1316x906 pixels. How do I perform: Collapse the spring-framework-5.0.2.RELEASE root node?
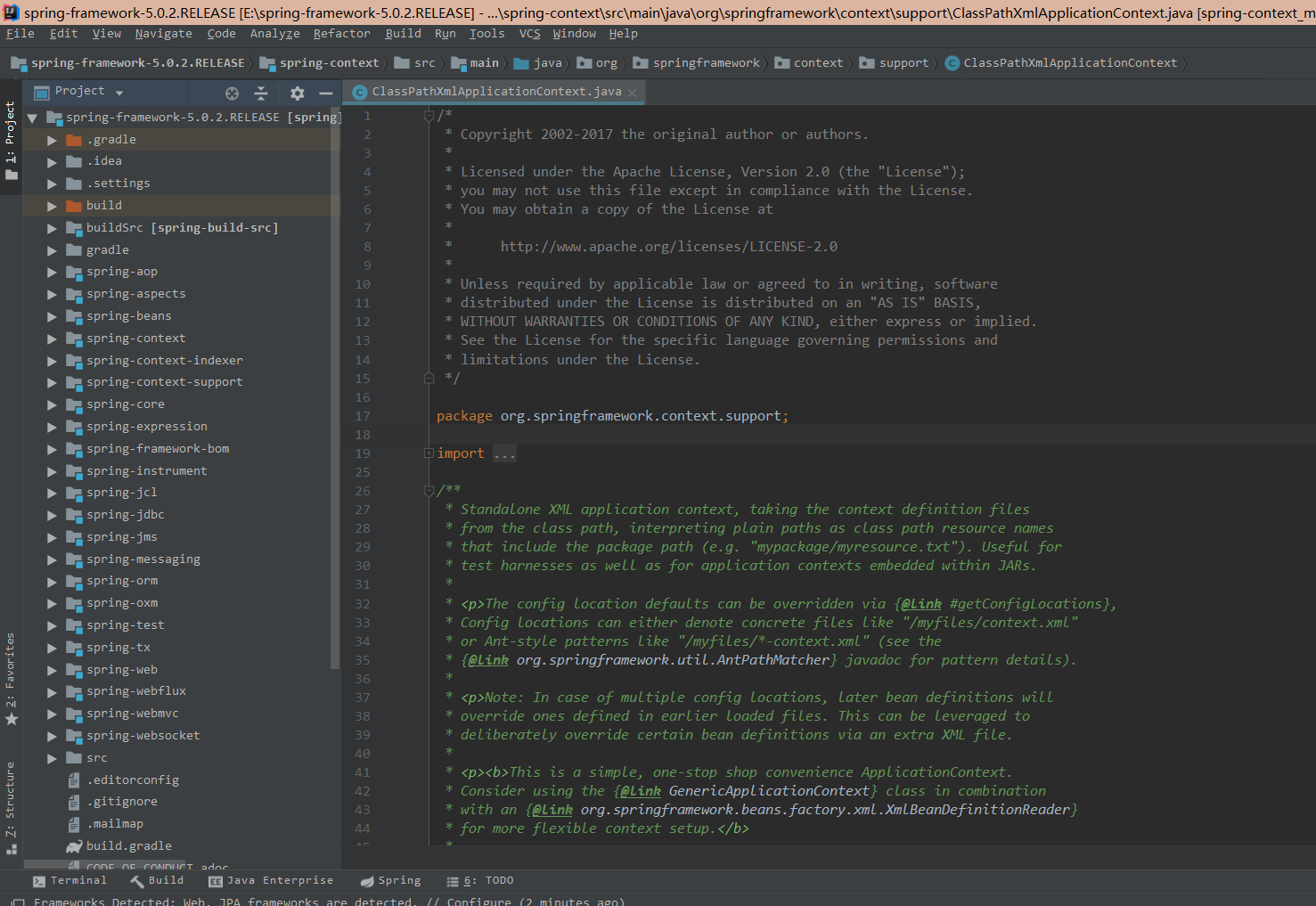point(32,118)
